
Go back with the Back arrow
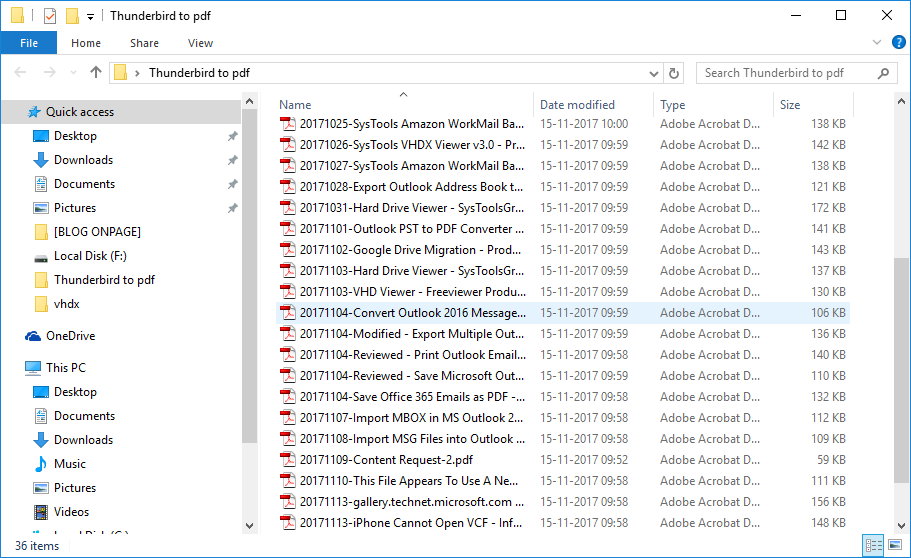pos(20,73)
